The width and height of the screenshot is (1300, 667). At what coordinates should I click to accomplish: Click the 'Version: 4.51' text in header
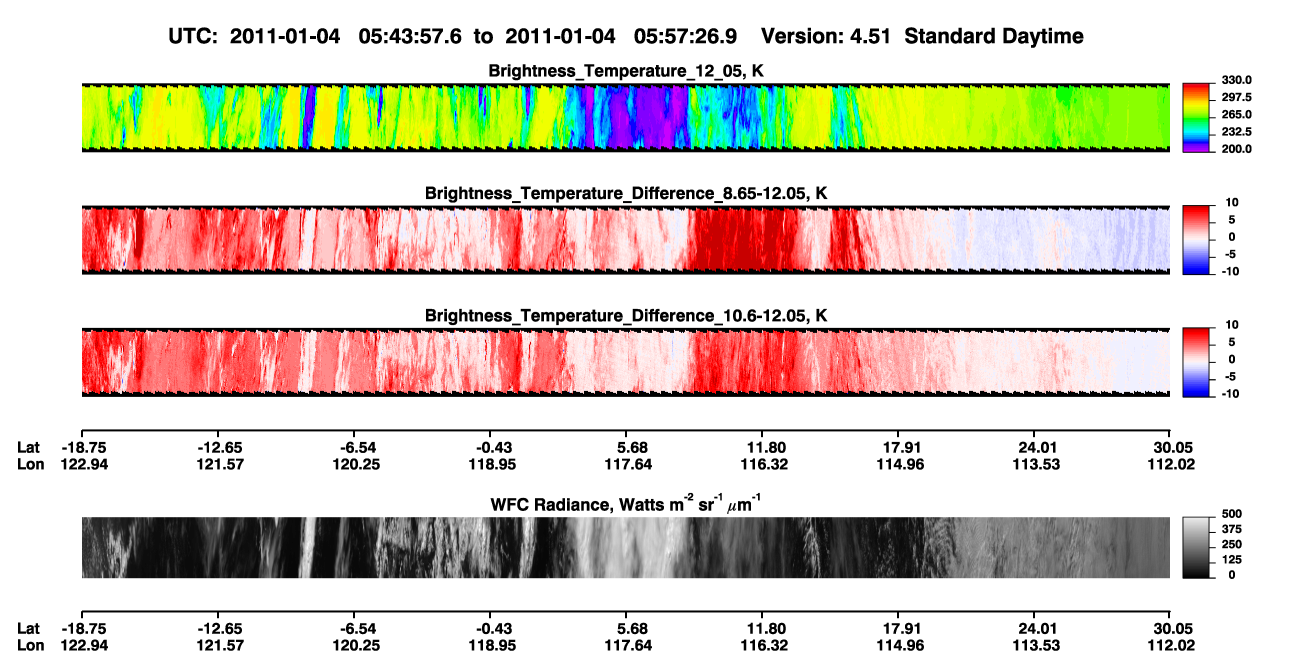point(827,36)
